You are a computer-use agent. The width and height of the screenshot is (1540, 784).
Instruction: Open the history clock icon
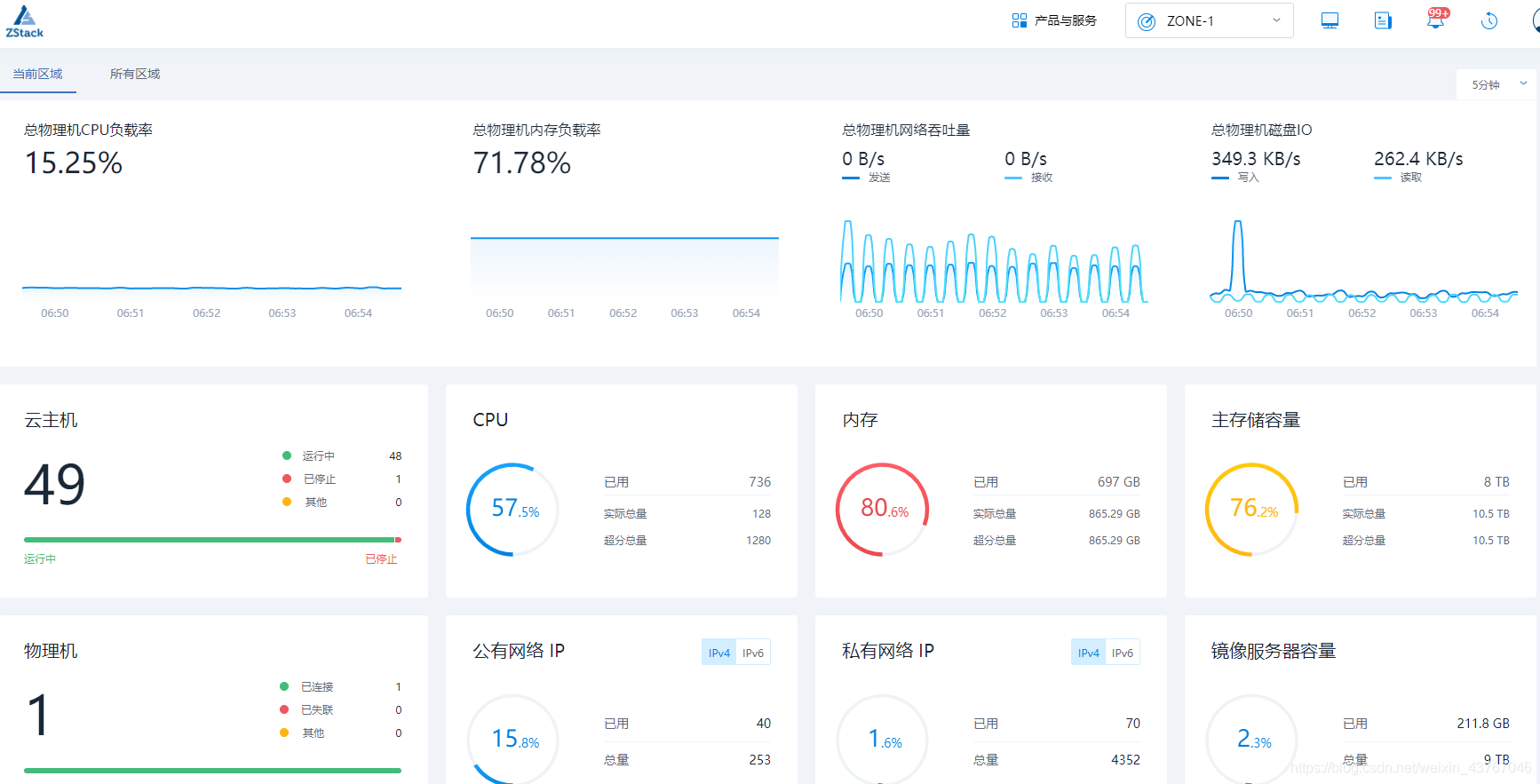pyautogui.click(x=1489, y=20)
